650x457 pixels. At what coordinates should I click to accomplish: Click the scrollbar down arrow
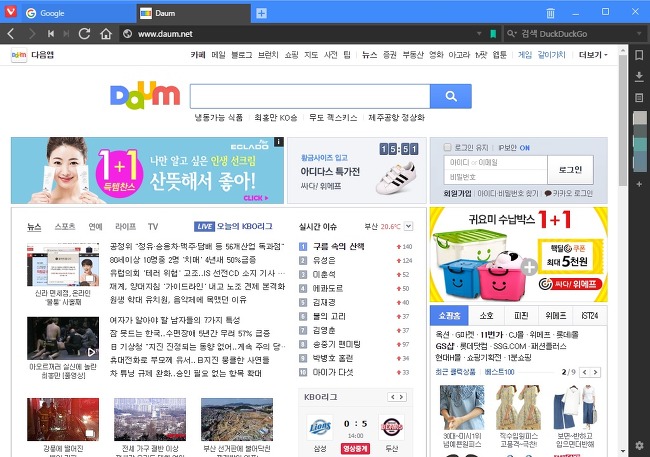click(623, 451)
